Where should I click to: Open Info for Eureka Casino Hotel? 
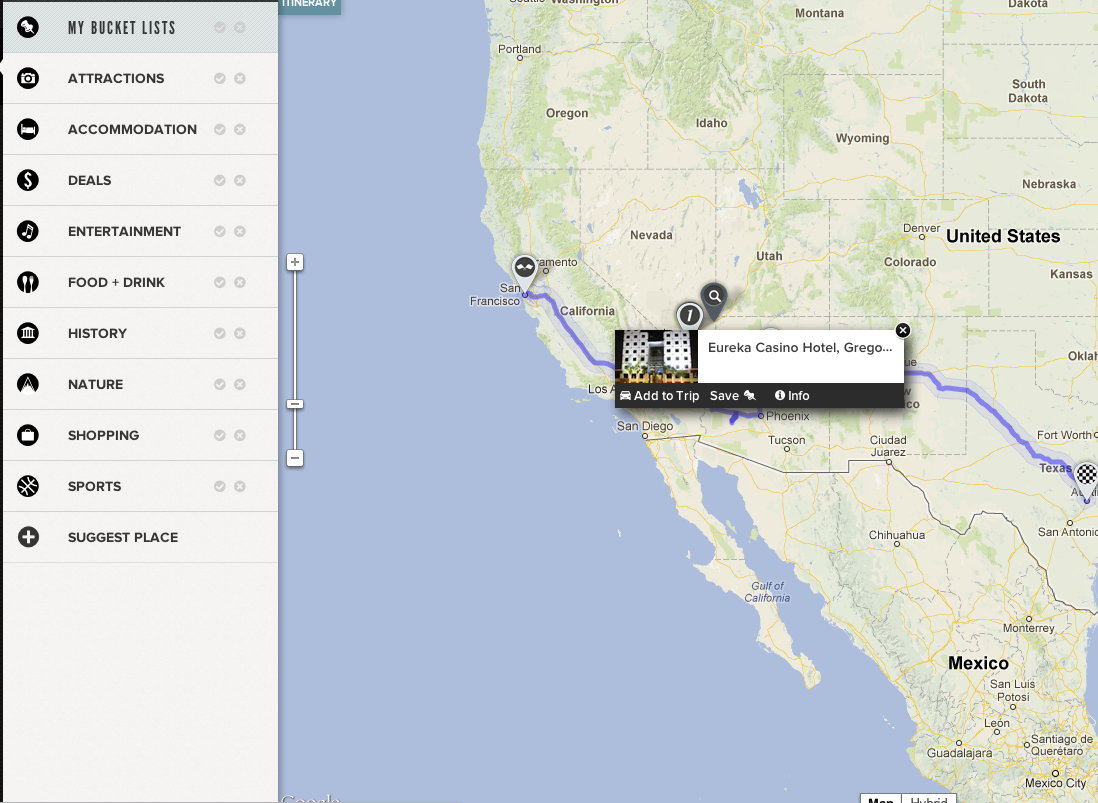click(792, 396)
